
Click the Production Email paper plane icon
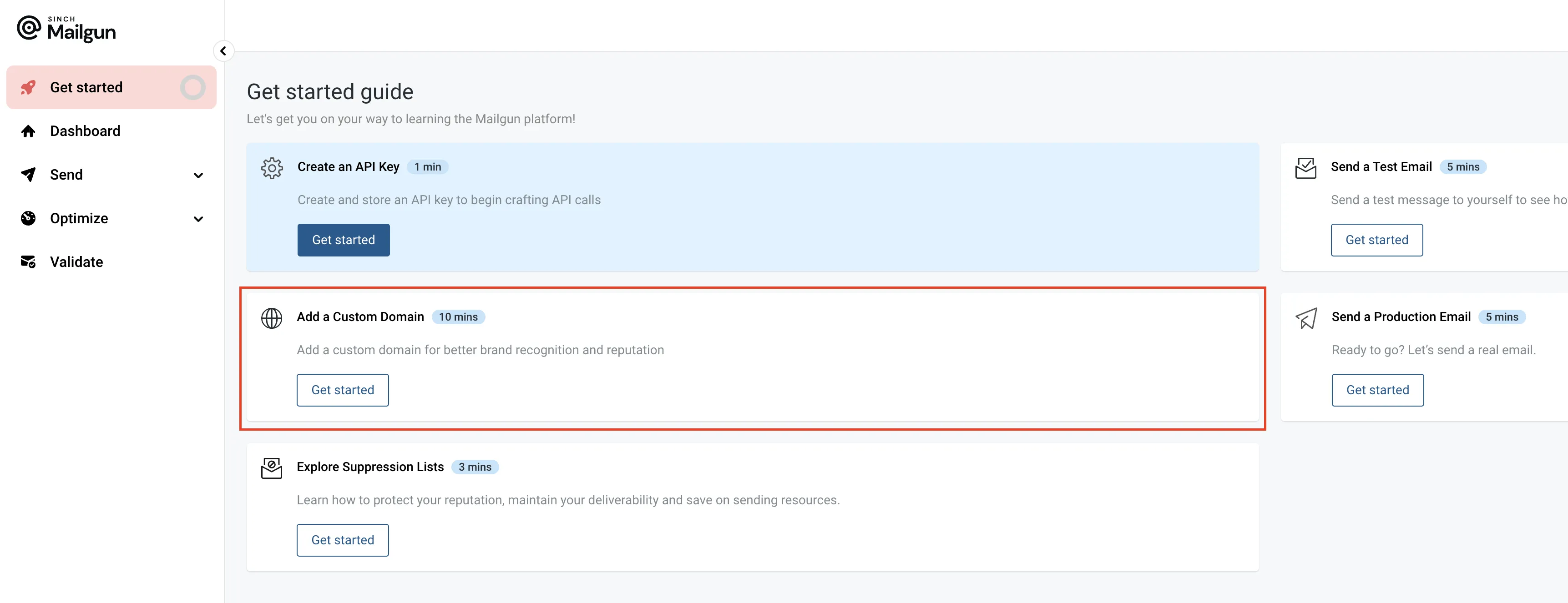(1306, 318)
